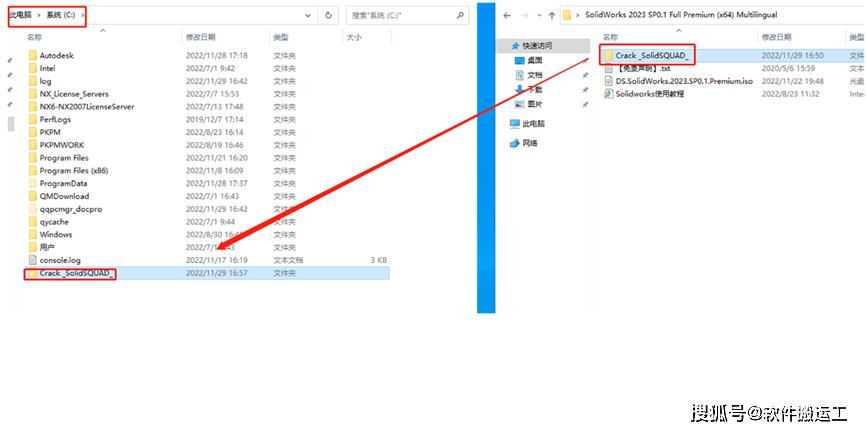Sort by 修改日期 in SolidWorks window
The width and height of the screenshot is (866, 432).
(777, 37)
